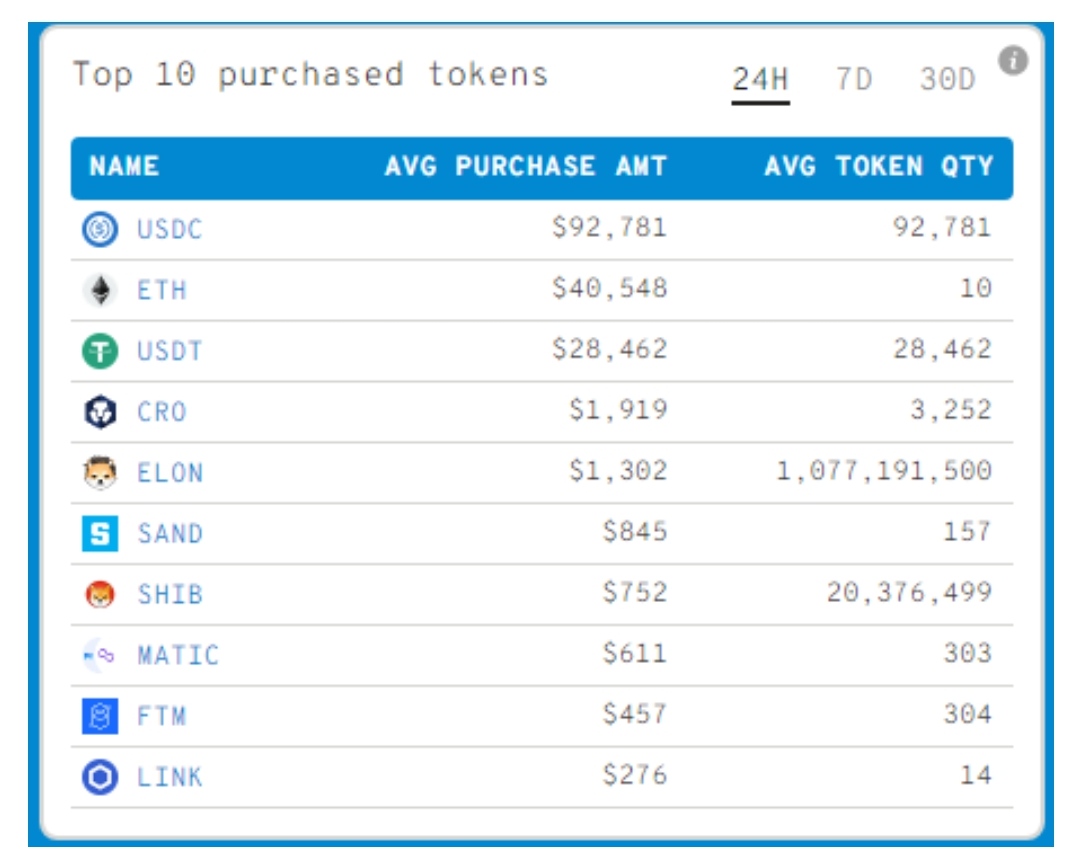Open the MATIC token link
The height and width of the screenshot is (863, 1080).
point(178,655)
